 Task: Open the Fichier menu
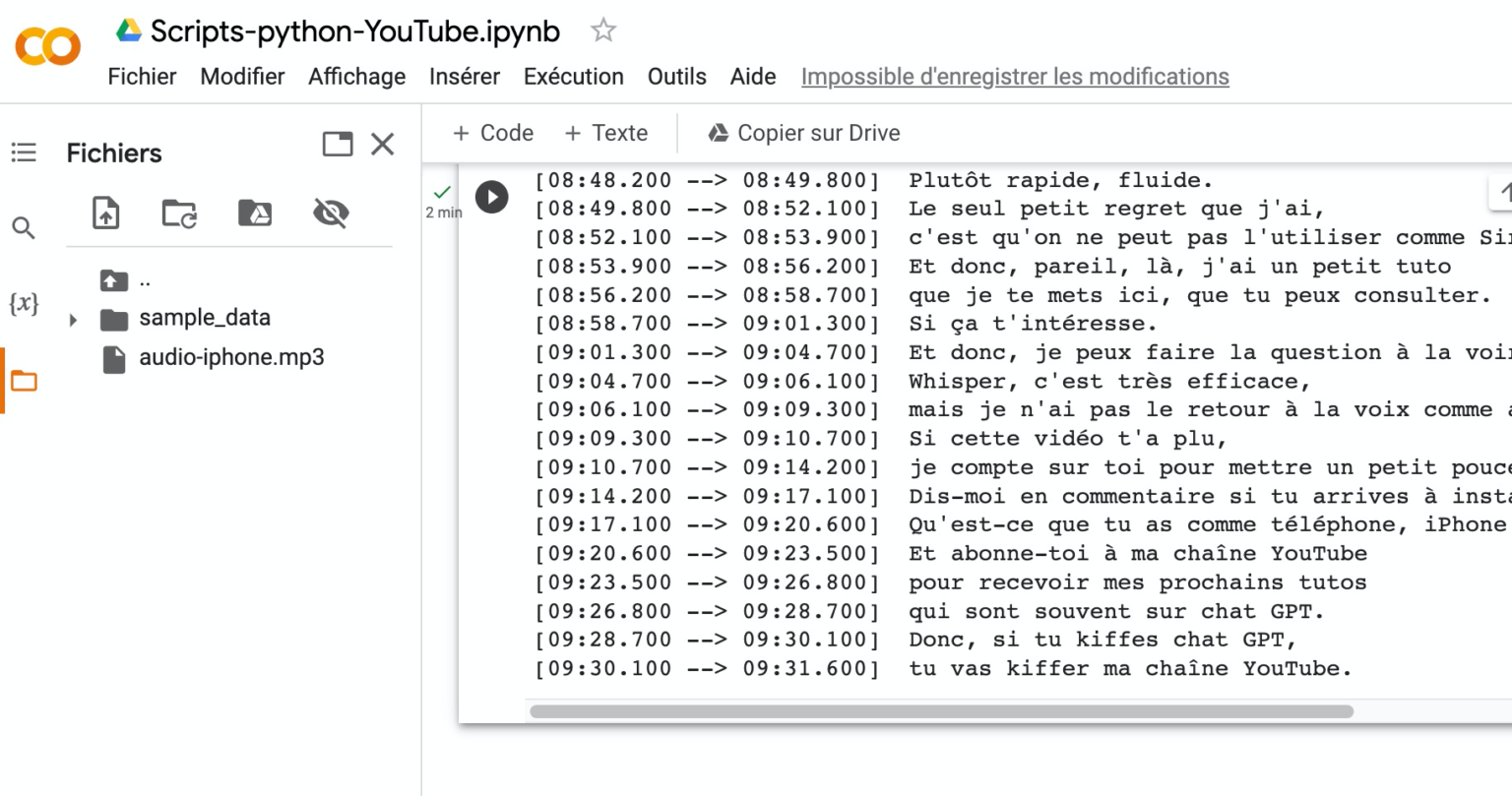point(142,77)
